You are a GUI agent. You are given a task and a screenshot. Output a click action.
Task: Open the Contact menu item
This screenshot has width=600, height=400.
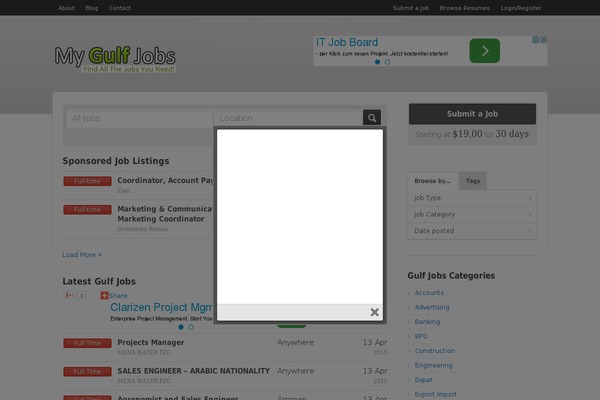(x=119, y=8)
